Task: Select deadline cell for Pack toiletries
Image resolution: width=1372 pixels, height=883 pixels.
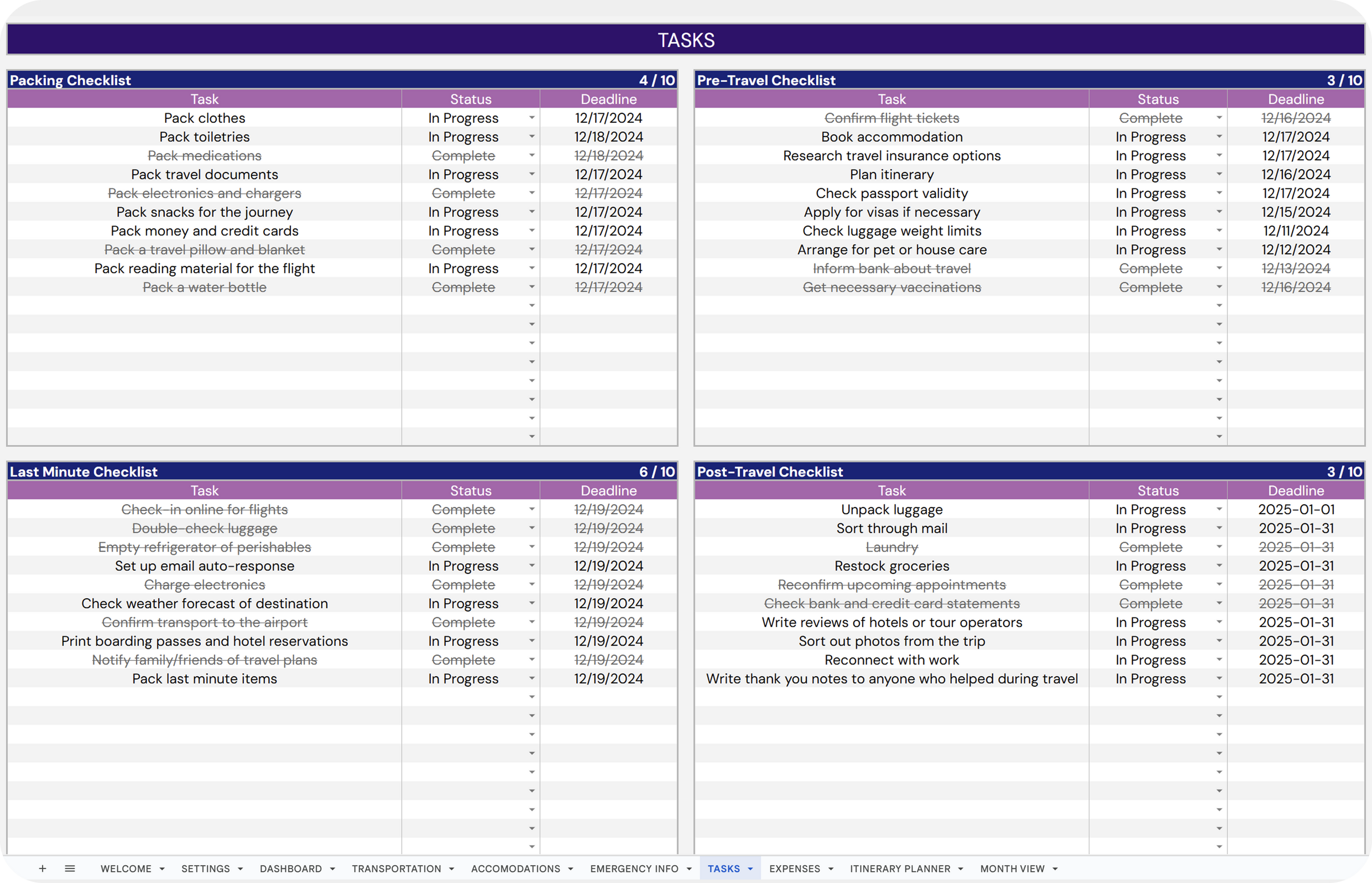Action: tap(608, 137)
